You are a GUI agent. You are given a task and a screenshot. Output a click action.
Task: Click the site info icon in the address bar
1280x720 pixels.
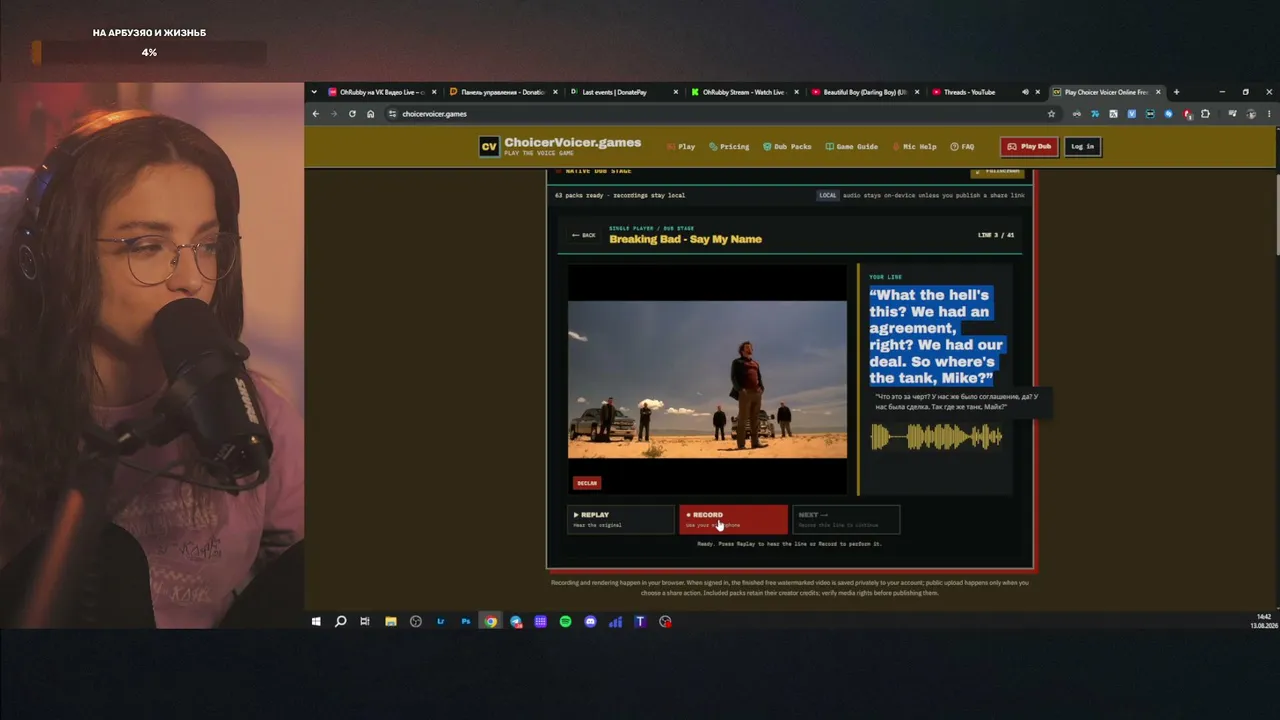(x=392, y=114)
